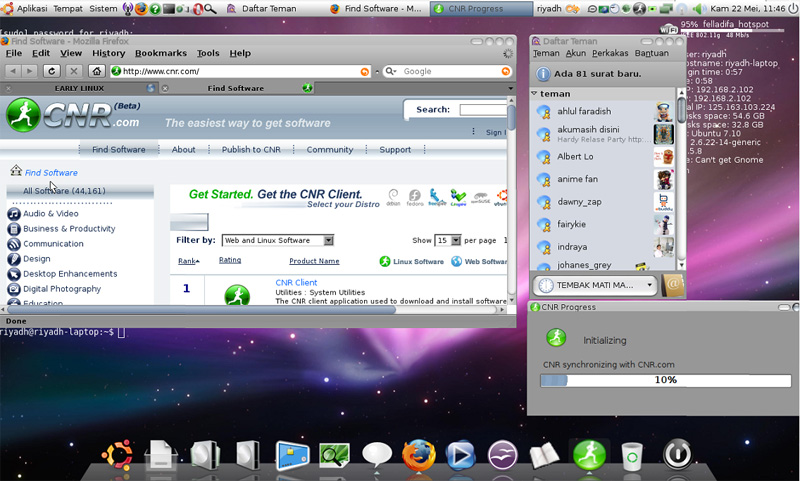800x481 pixels.
Task: Open the Akun menu in Daftar Teman
Action: (576, 53)
